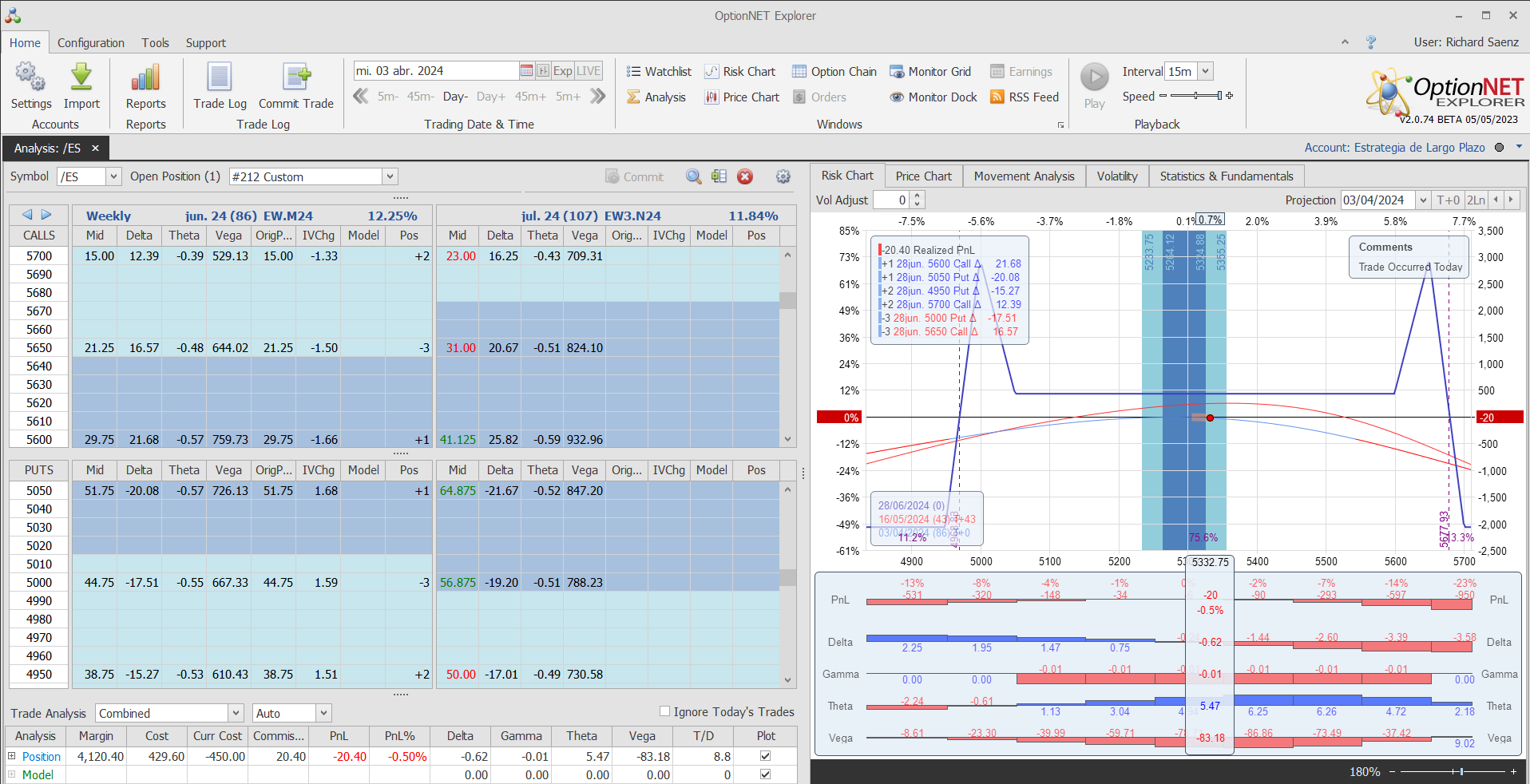Switch to the Volatility tab
This screenshot has height=784, width=1530.
[1117, 176]
